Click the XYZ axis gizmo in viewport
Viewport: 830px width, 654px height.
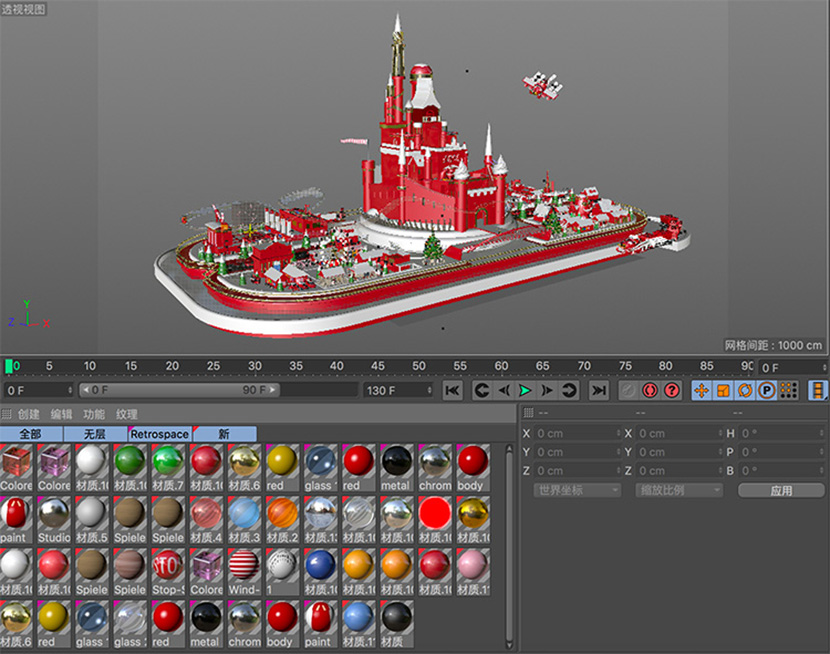[x=29, y=314]
